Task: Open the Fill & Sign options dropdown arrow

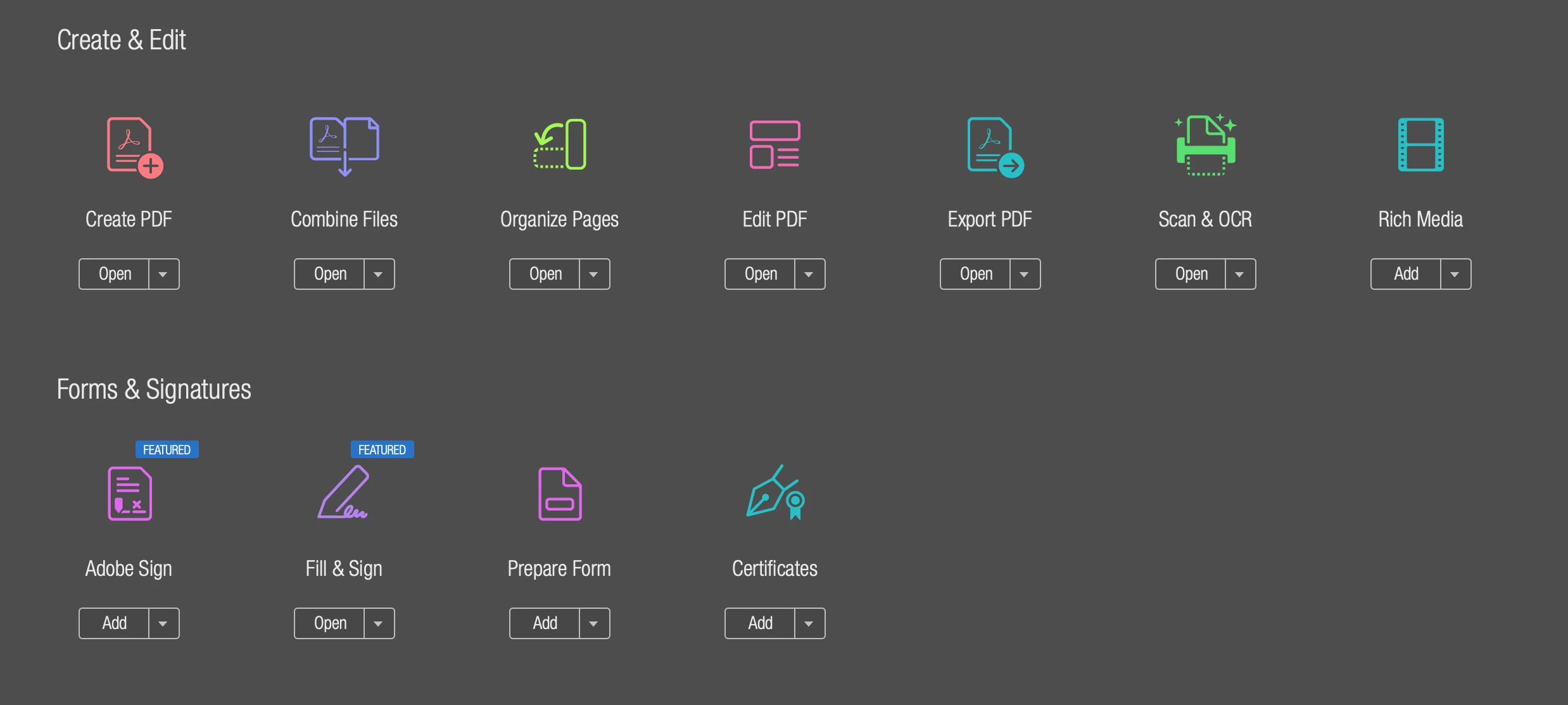Action: (378, 623)
